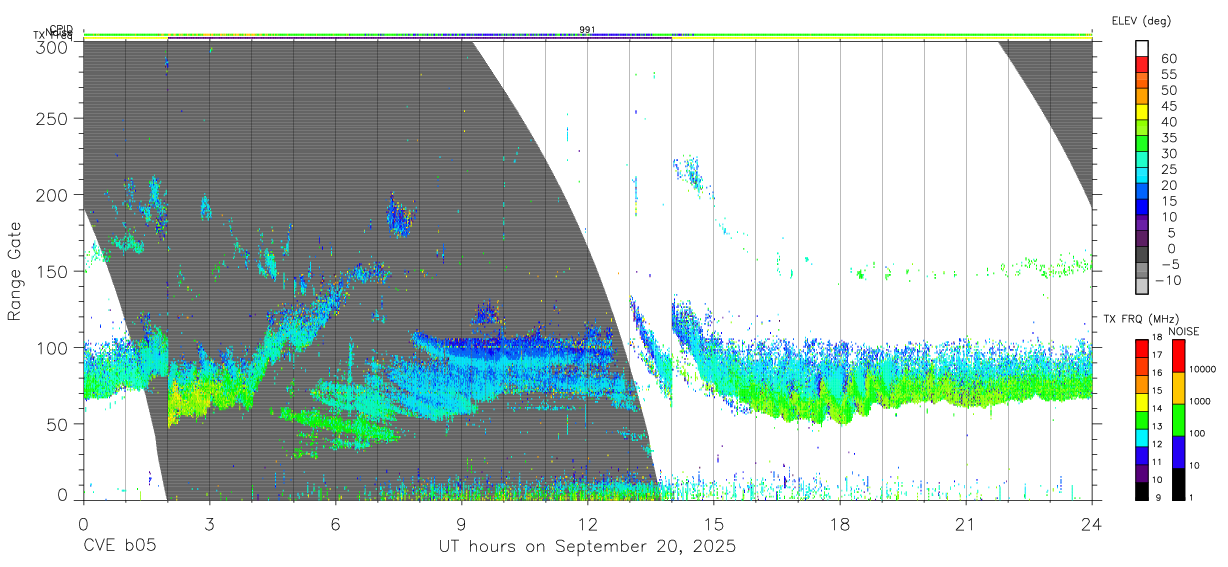Click the x-axis tick label '18'
Image resolution: width=1228 pixels, height=567 pixels.
840,524
